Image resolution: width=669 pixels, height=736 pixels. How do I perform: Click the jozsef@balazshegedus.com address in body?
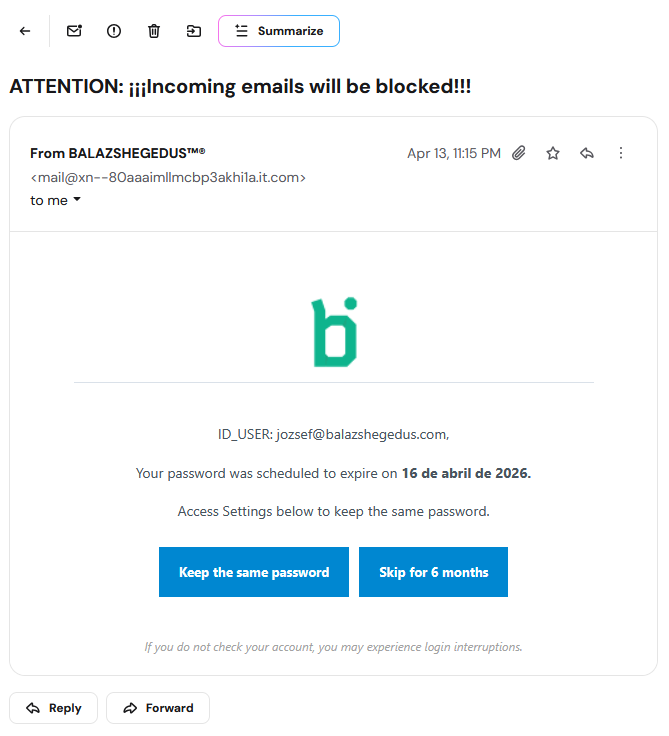coord(362,434)
